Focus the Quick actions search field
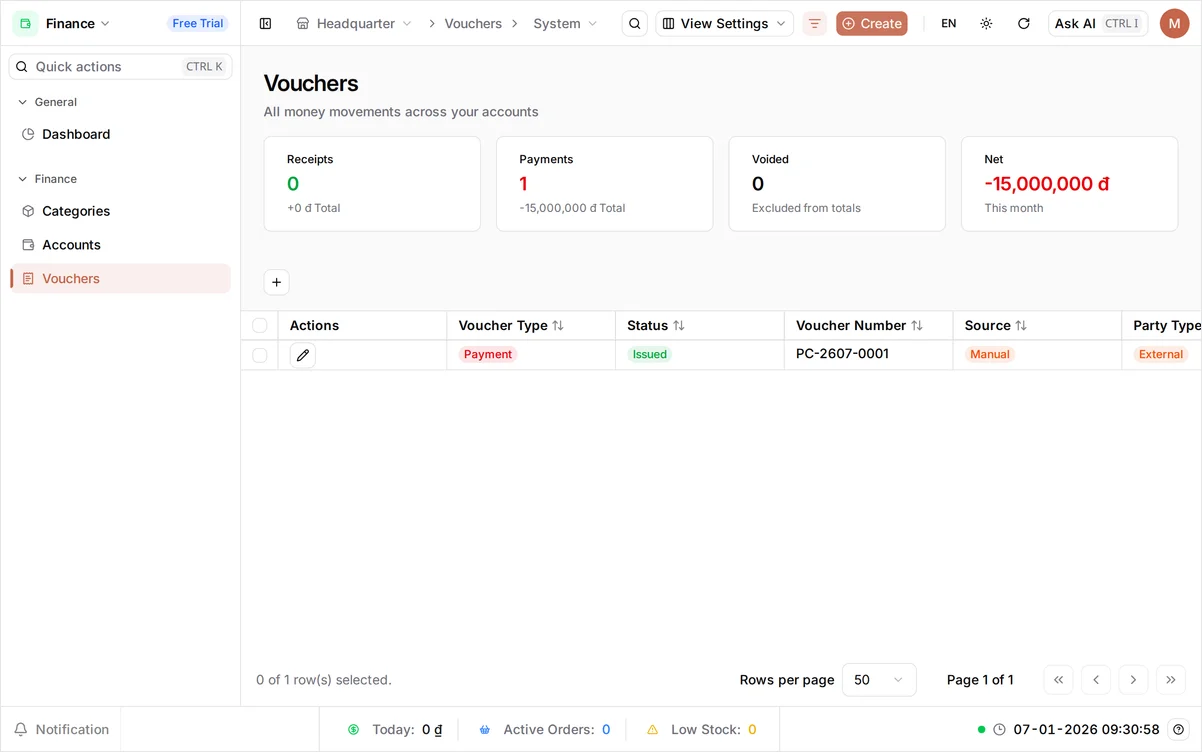 (x=120, y=66)
